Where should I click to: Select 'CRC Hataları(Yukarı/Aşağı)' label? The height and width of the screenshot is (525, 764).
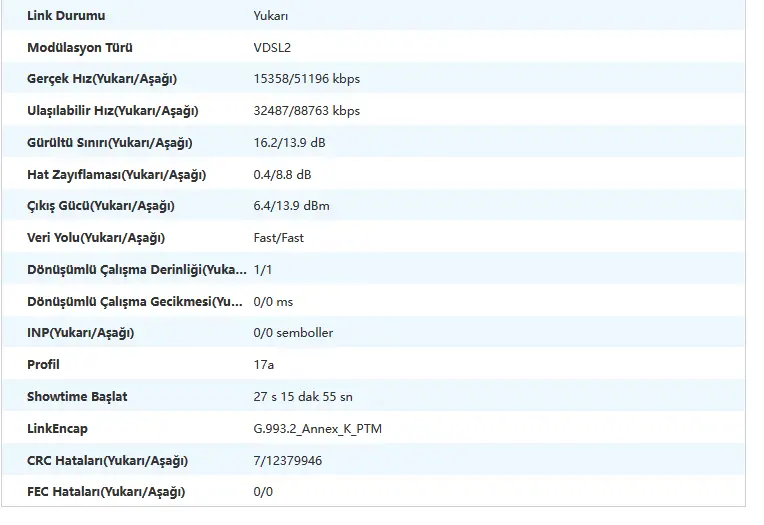107,461
